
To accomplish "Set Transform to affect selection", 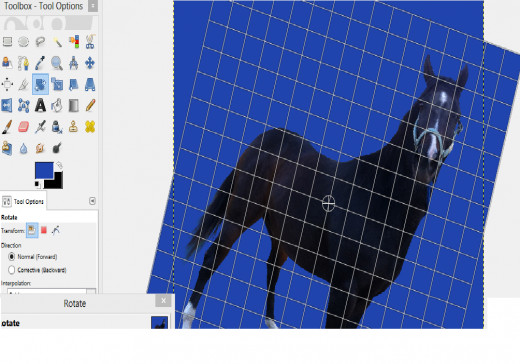I will pyautogui.click(x=44, y=230).
